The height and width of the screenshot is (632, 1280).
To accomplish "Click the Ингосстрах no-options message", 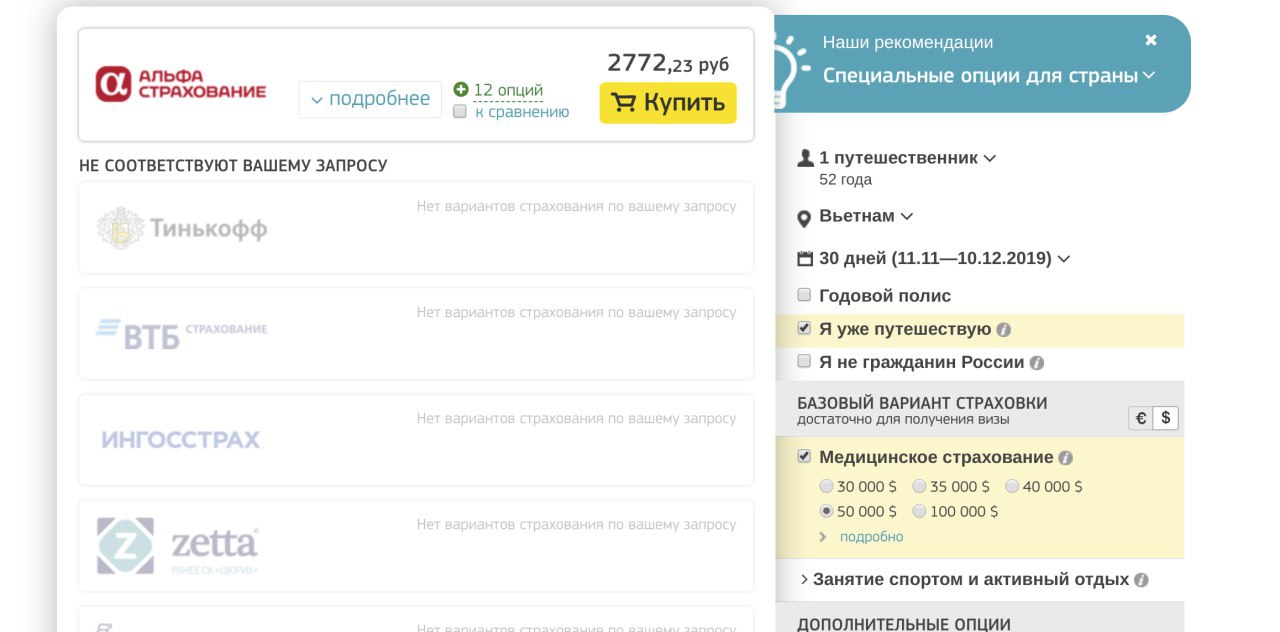I will click(576, 418).
